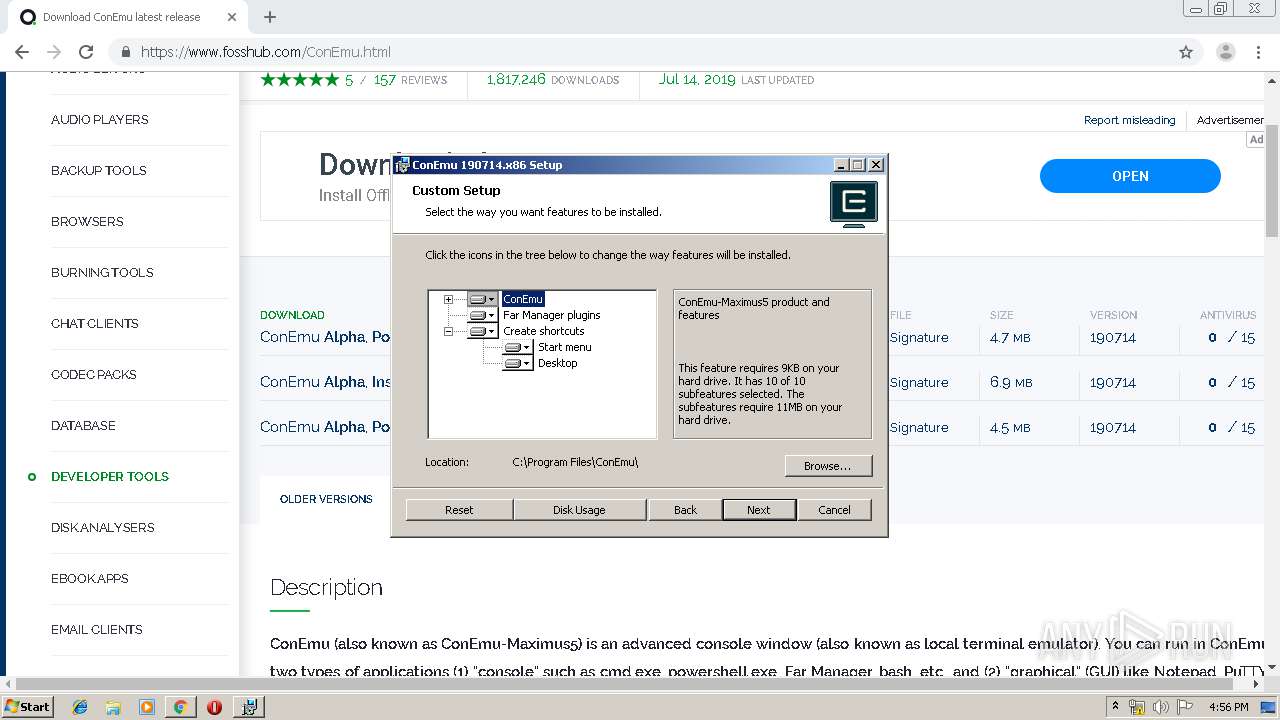1280x720 pixels.
Task: Open Chat Clients category
Action: tap(95, 323)
